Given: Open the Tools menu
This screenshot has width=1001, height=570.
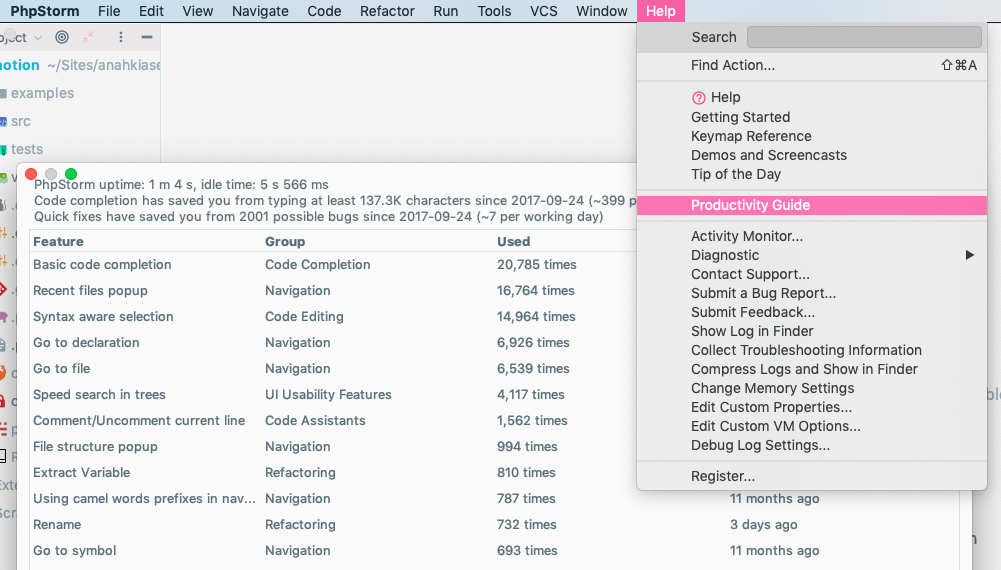Looking at the screenshot, I should click(x=494, y=11).
